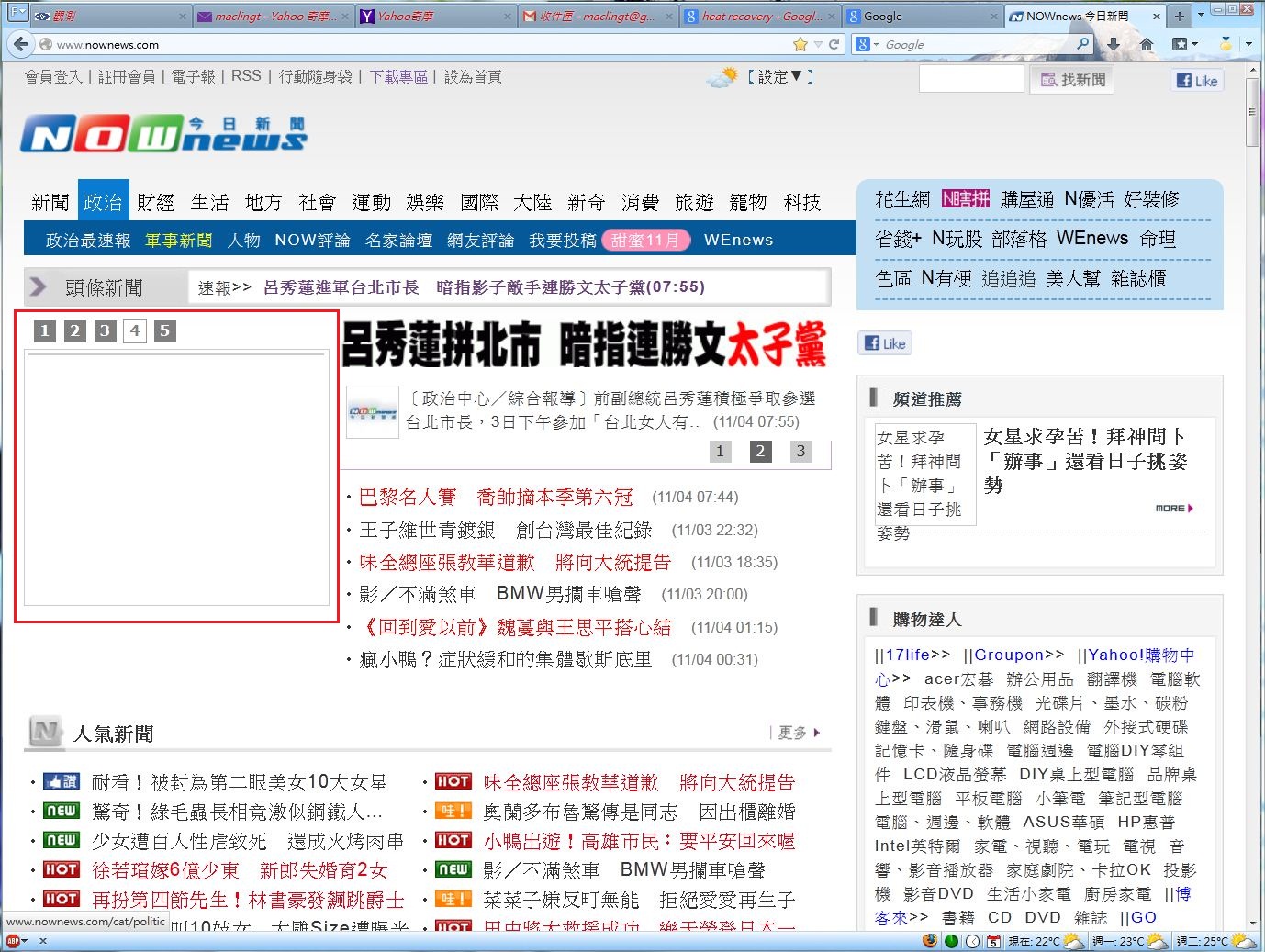The image size is (1265, 952).
Task: Open the bookmarks menu dropdown in toolbar
Action: [x=1185, y=44]
